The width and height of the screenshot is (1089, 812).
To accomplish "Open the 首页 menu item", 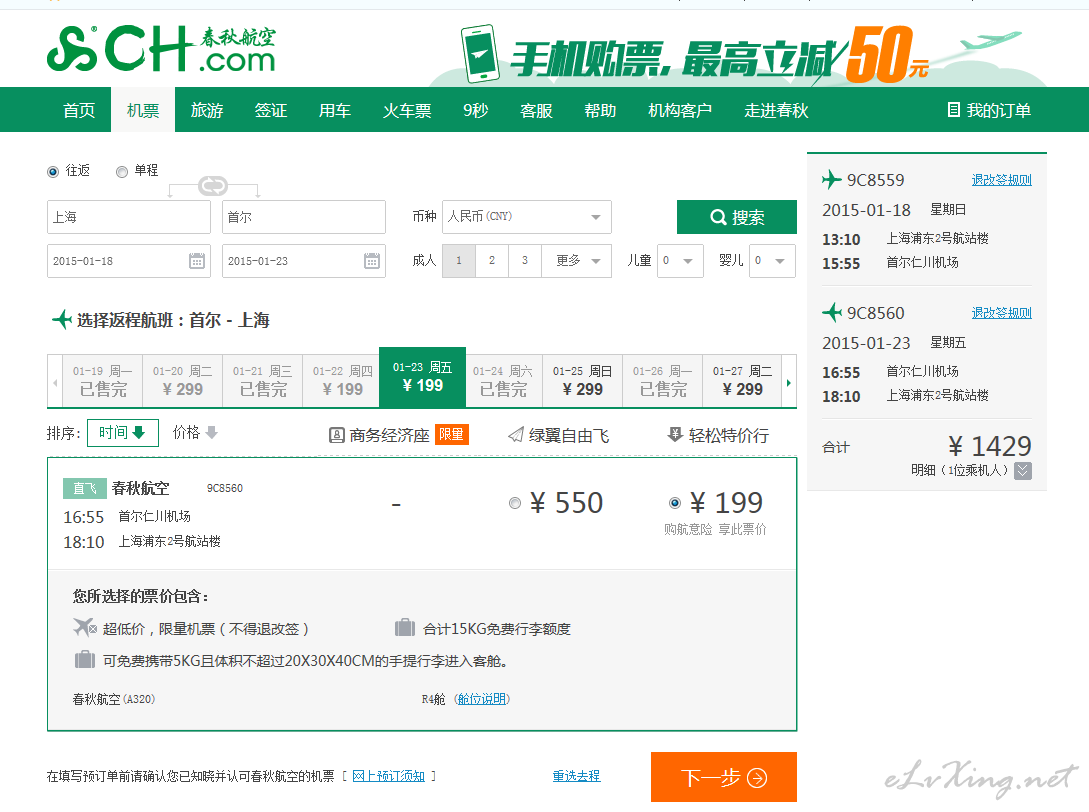I will click(x=78, y=110).
